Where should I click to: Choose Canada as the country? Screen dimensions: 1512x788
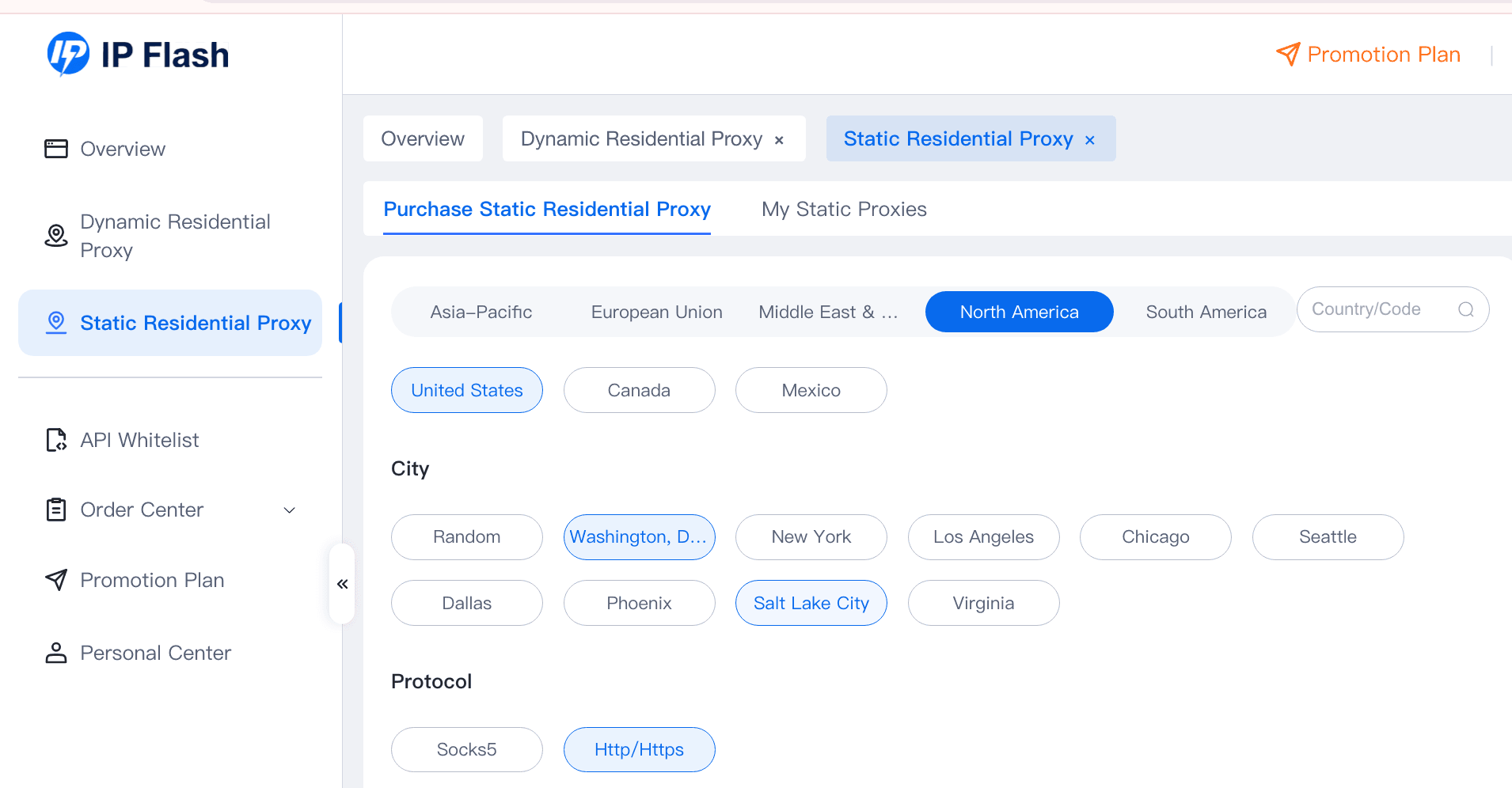click(x=639, y=390)
